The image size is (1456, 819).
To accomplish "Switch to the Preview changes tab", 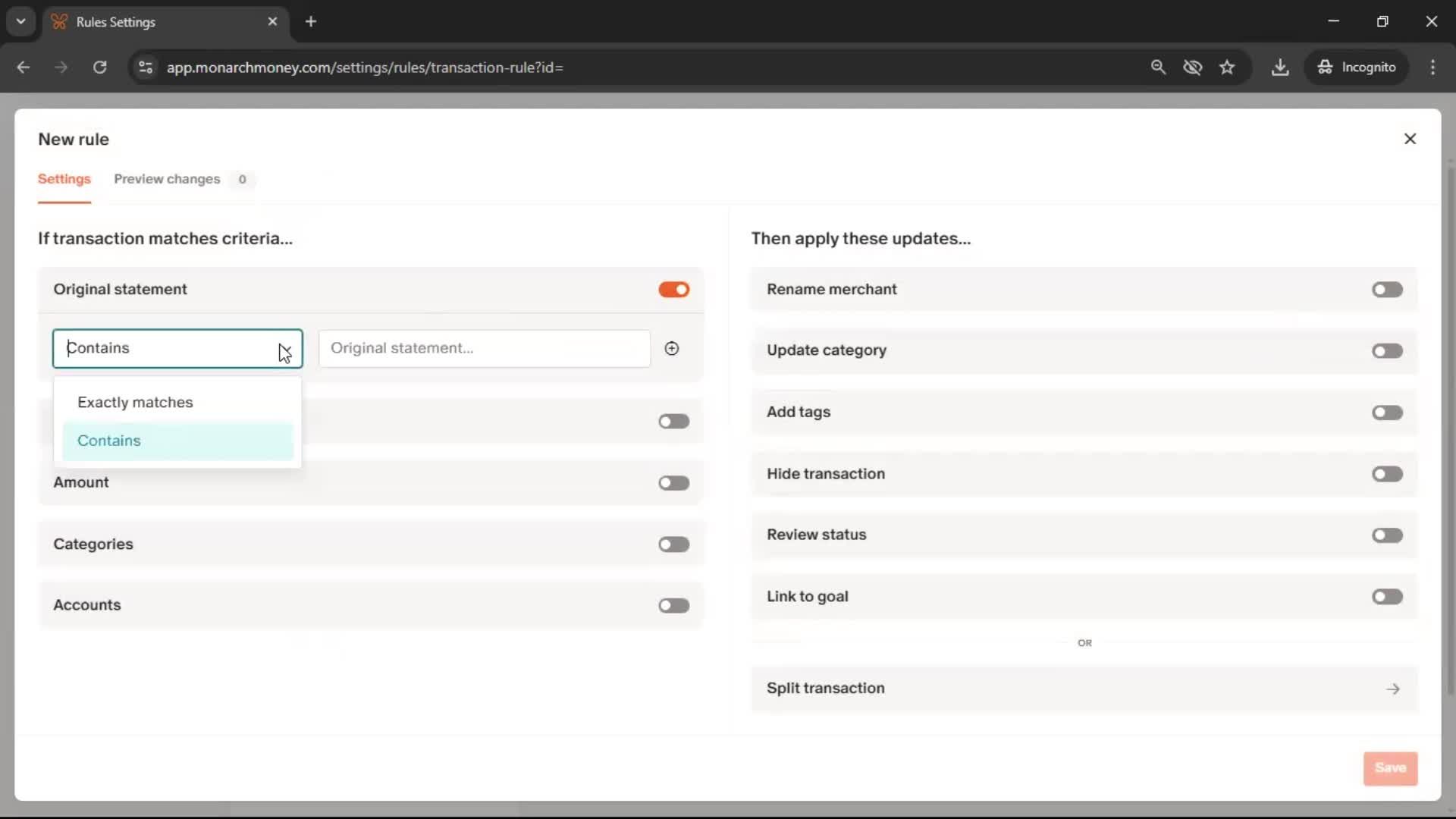I will (167, 179).
